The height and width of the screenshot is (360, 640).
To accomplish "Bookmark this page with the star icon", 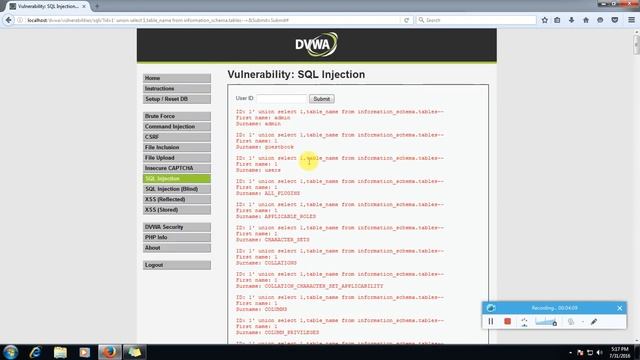I will [544, 20].
